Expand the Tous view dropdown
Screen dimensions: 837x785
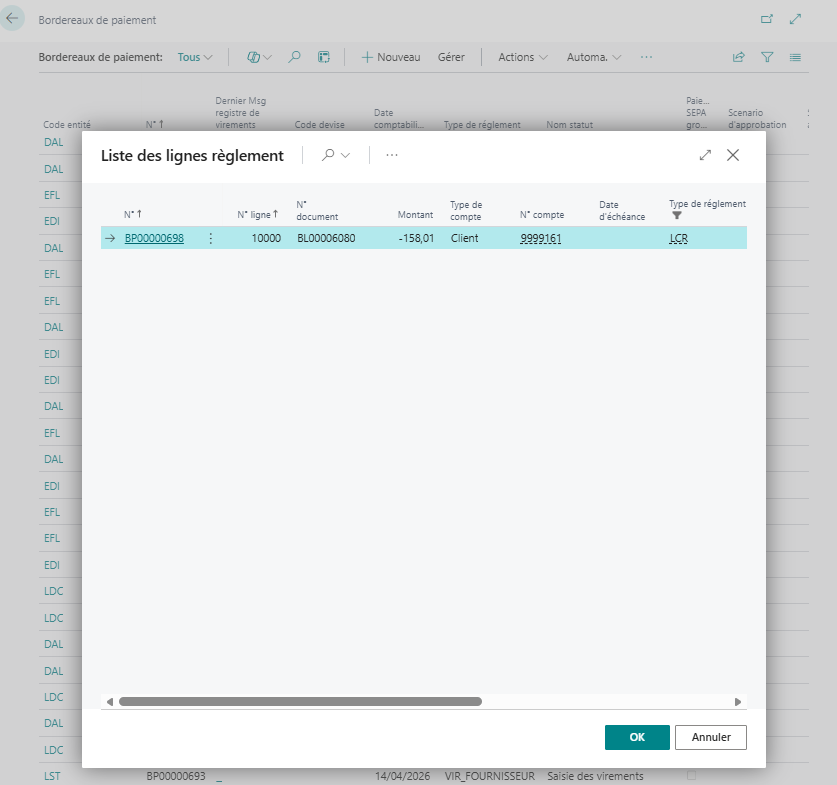195,58
